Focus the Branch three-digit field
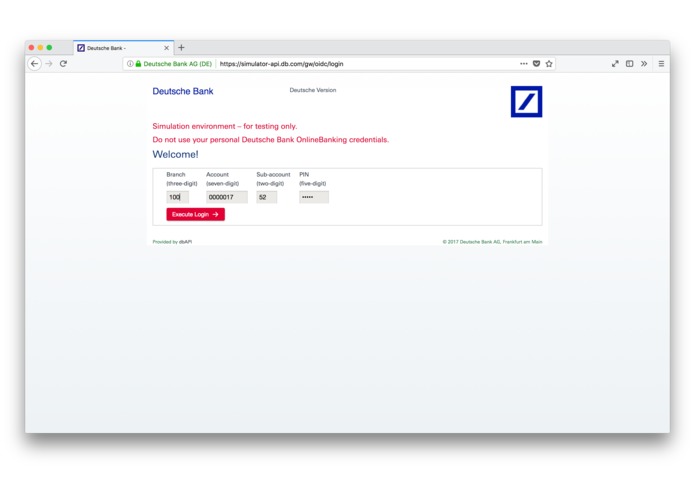The height and width of the screenshot is (494, 695). pyautogui.click(x=178, y=197)
